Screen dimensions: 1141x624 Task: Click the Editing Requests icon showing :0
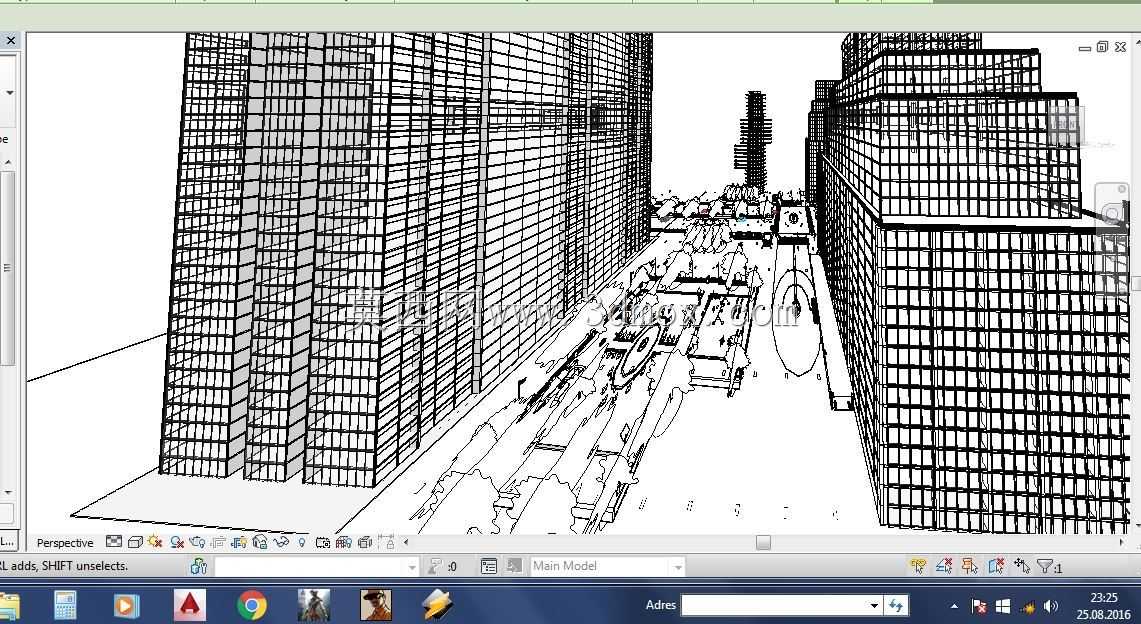[x=442, y=566]
